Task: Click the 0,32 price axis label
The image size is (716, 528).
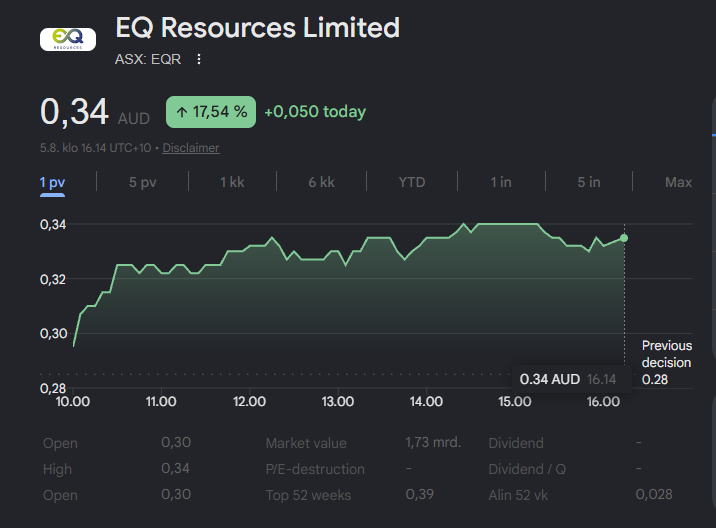Action: [53, 279]
